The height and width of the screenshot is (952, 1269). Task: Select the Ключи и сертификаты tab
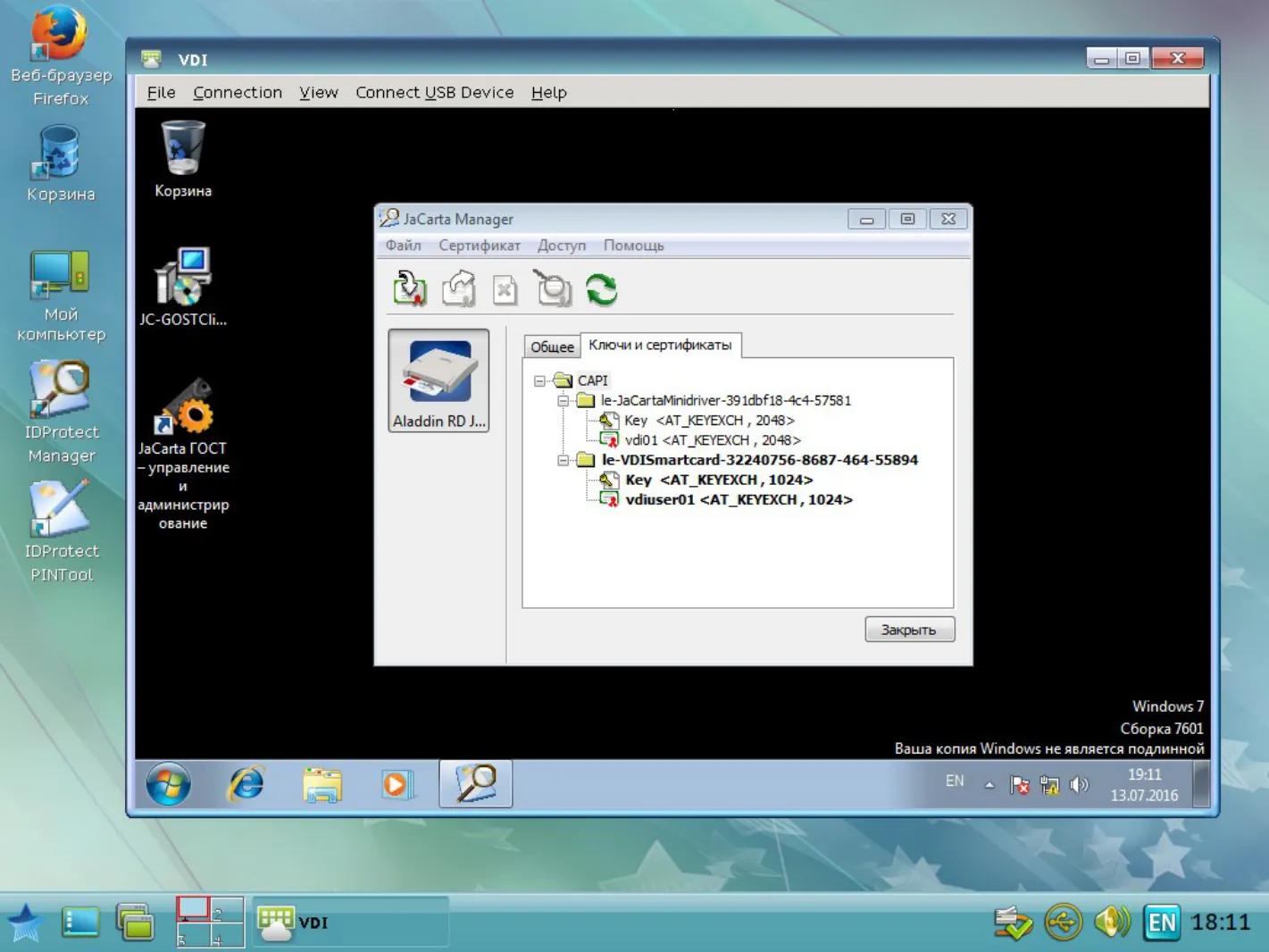[660, 345]
